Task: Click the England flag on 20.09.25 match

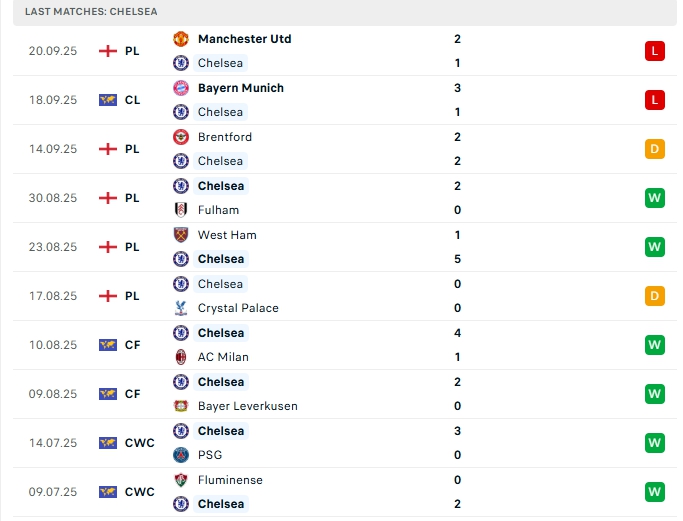Action: 108,51
